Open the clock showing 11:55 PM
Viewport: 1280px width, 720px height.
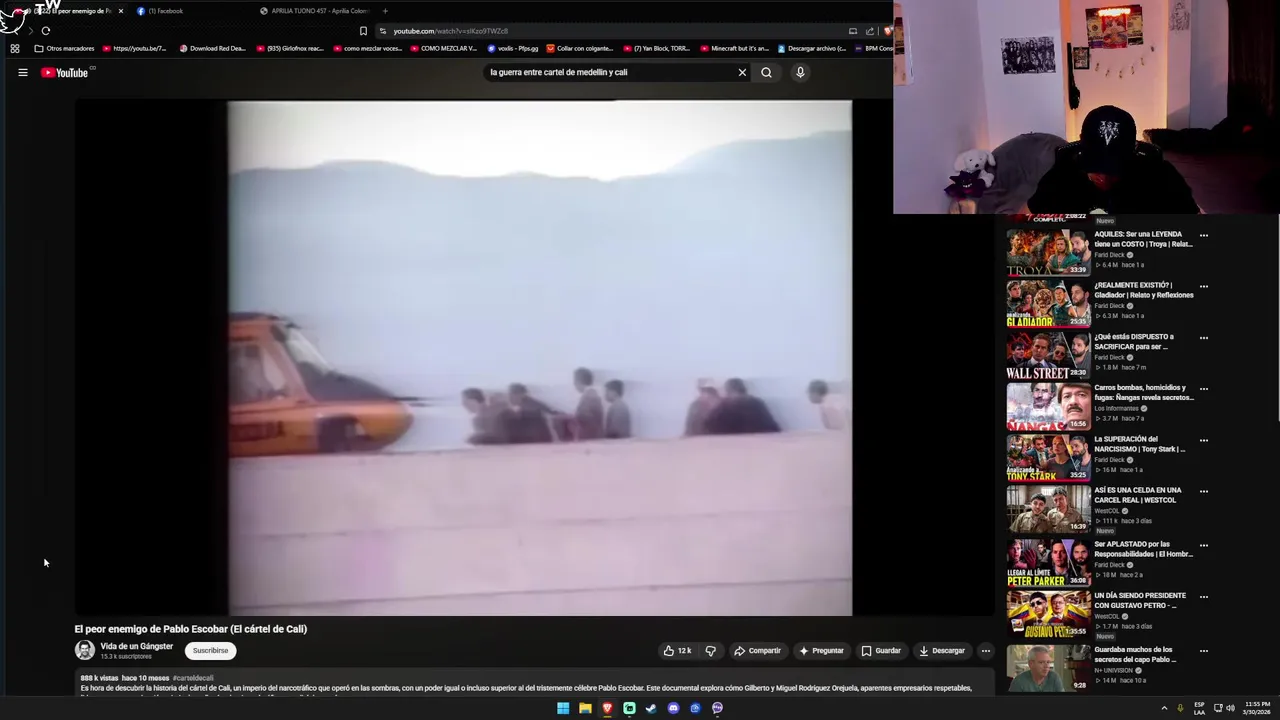pos(1257,708)
